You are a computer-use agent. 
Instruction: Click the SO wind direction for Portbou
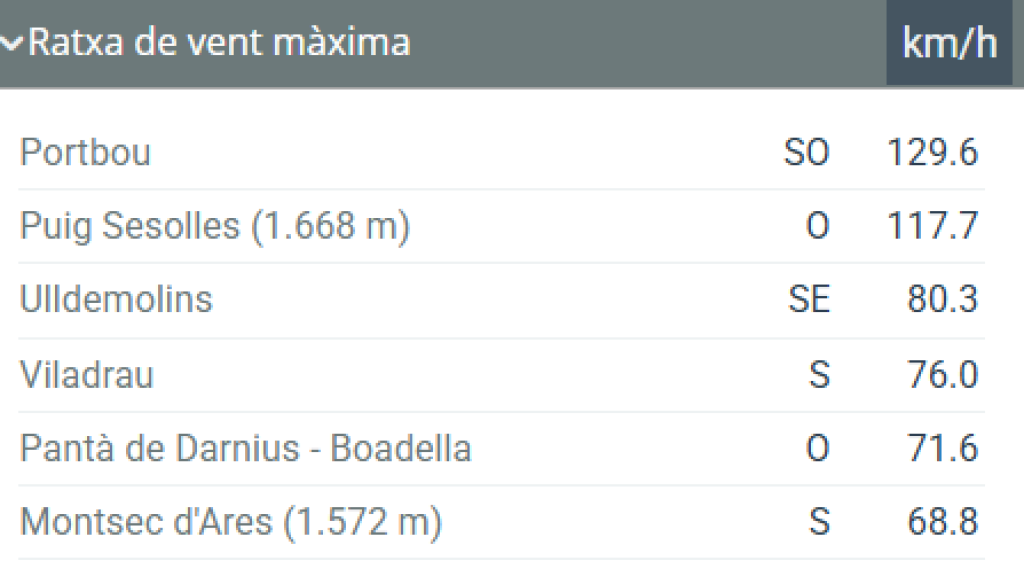pyautogui.click(x=806, y=153)
